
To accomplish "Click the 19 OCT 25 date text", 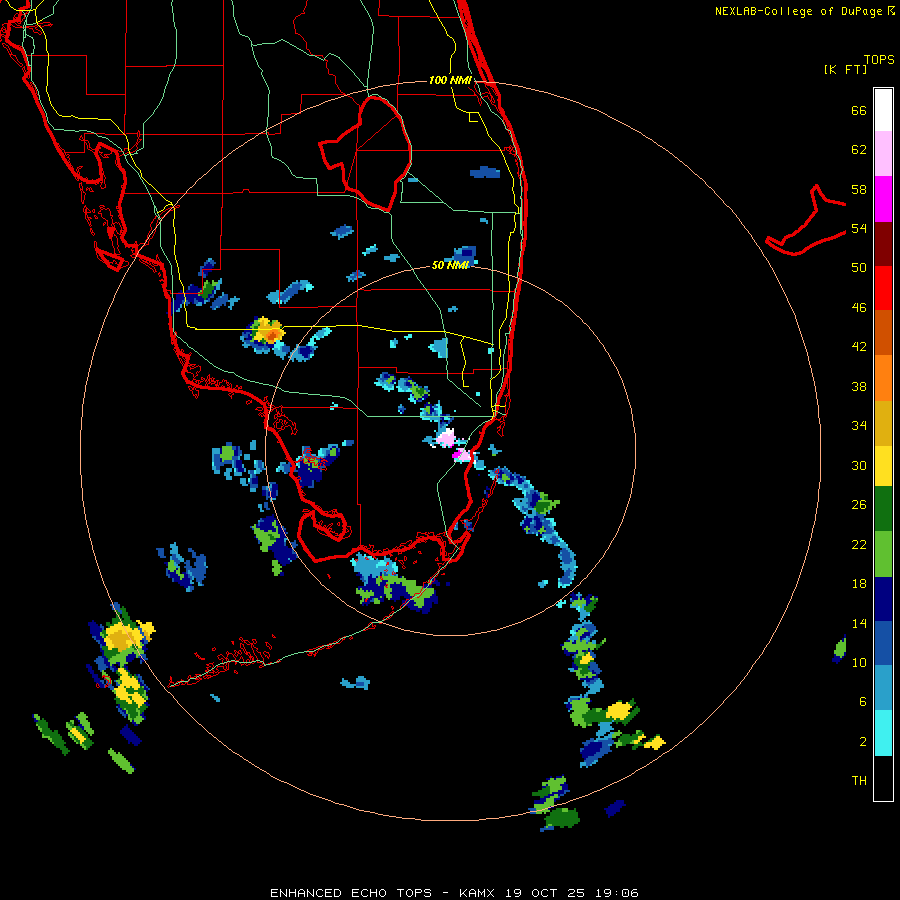I will (x=545, y=893).
